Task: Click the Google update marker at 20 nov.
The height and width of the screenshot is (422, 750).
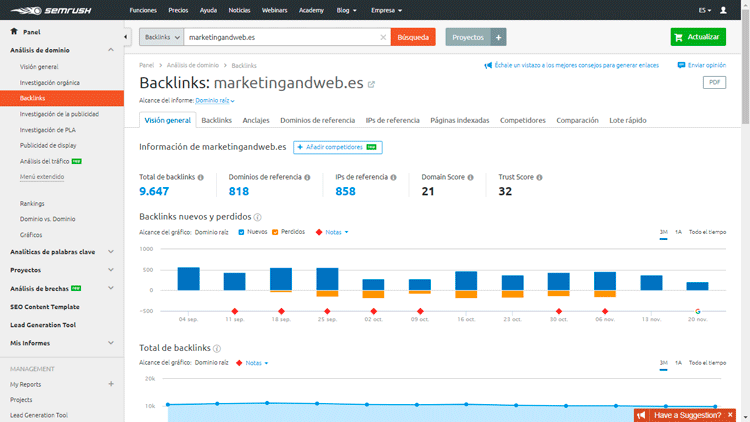Action: coord(697,311)
